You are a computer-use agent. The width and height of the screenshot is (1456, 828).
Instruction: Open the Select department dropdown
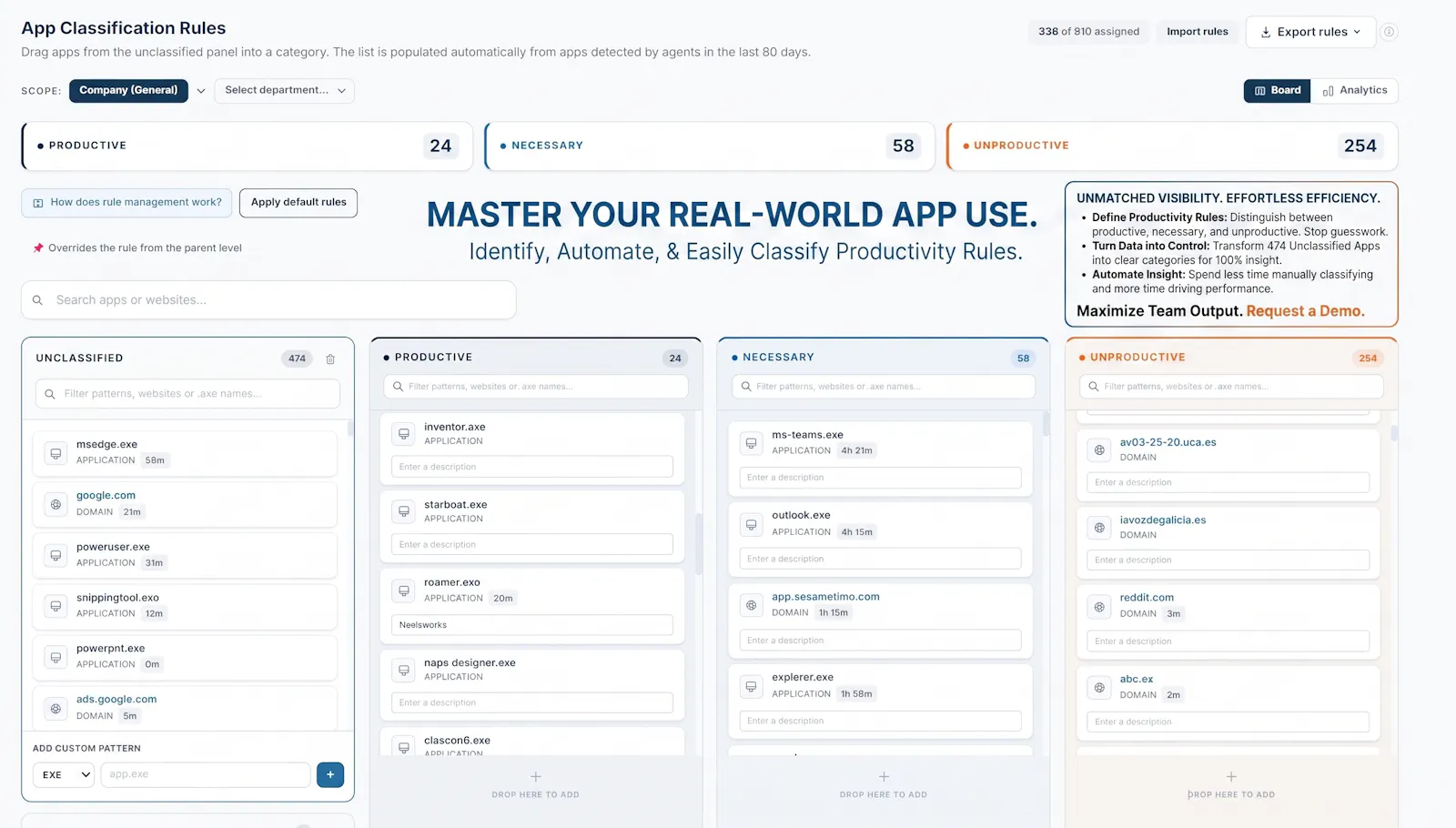285,91
